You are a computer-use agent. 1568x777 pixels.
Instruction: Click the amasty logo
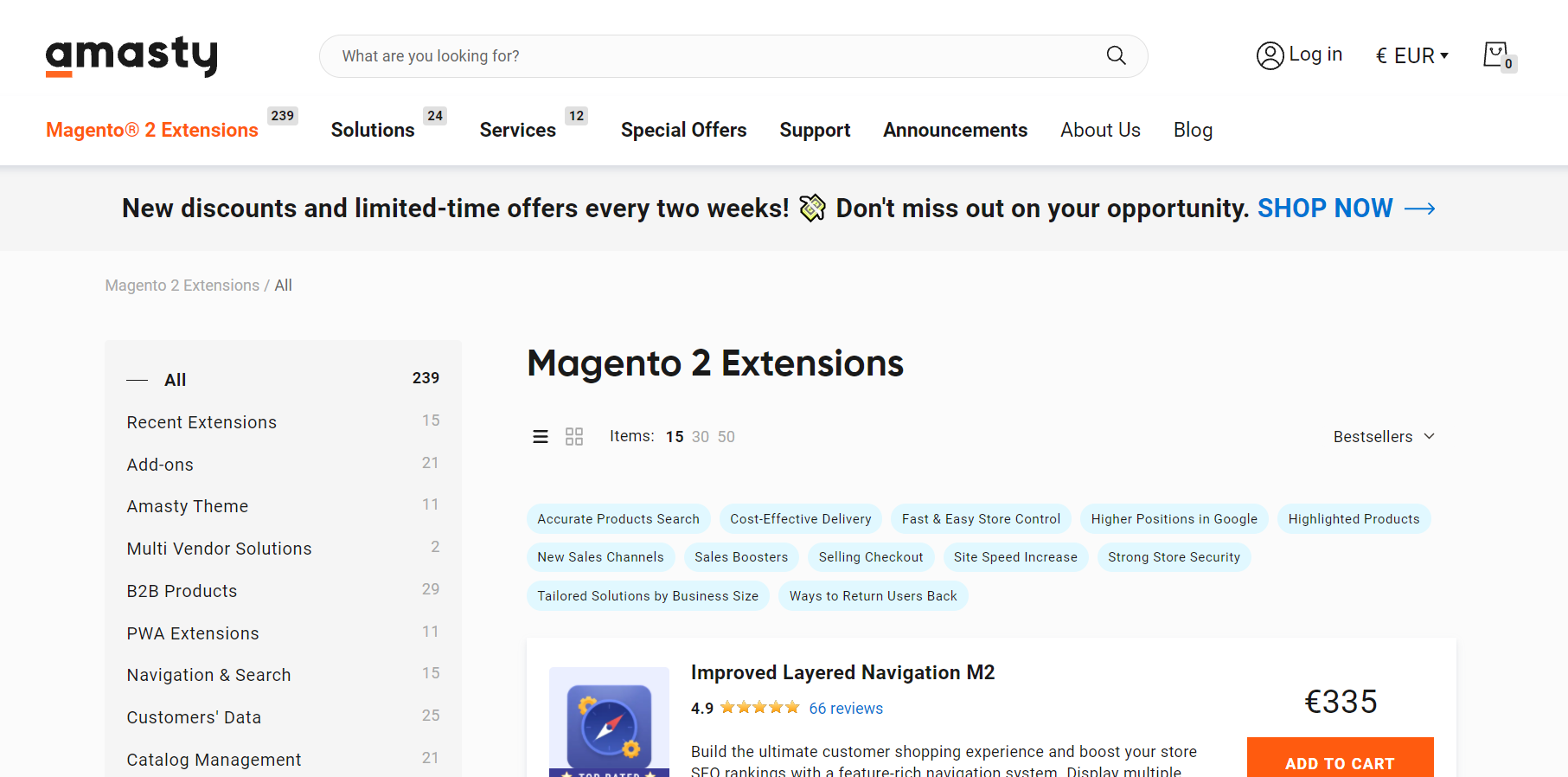(131, 56)
